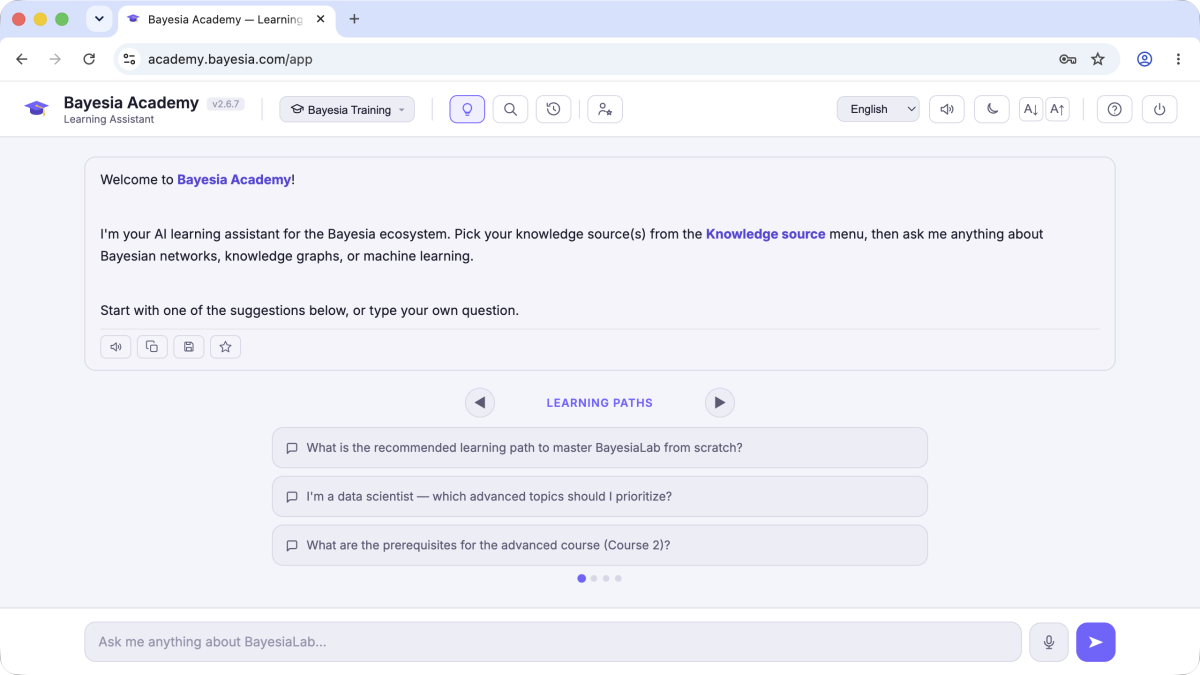Viewport: 1200px width, 675px height.
Task: Open the English language dropdown
Action: (878, 109)
